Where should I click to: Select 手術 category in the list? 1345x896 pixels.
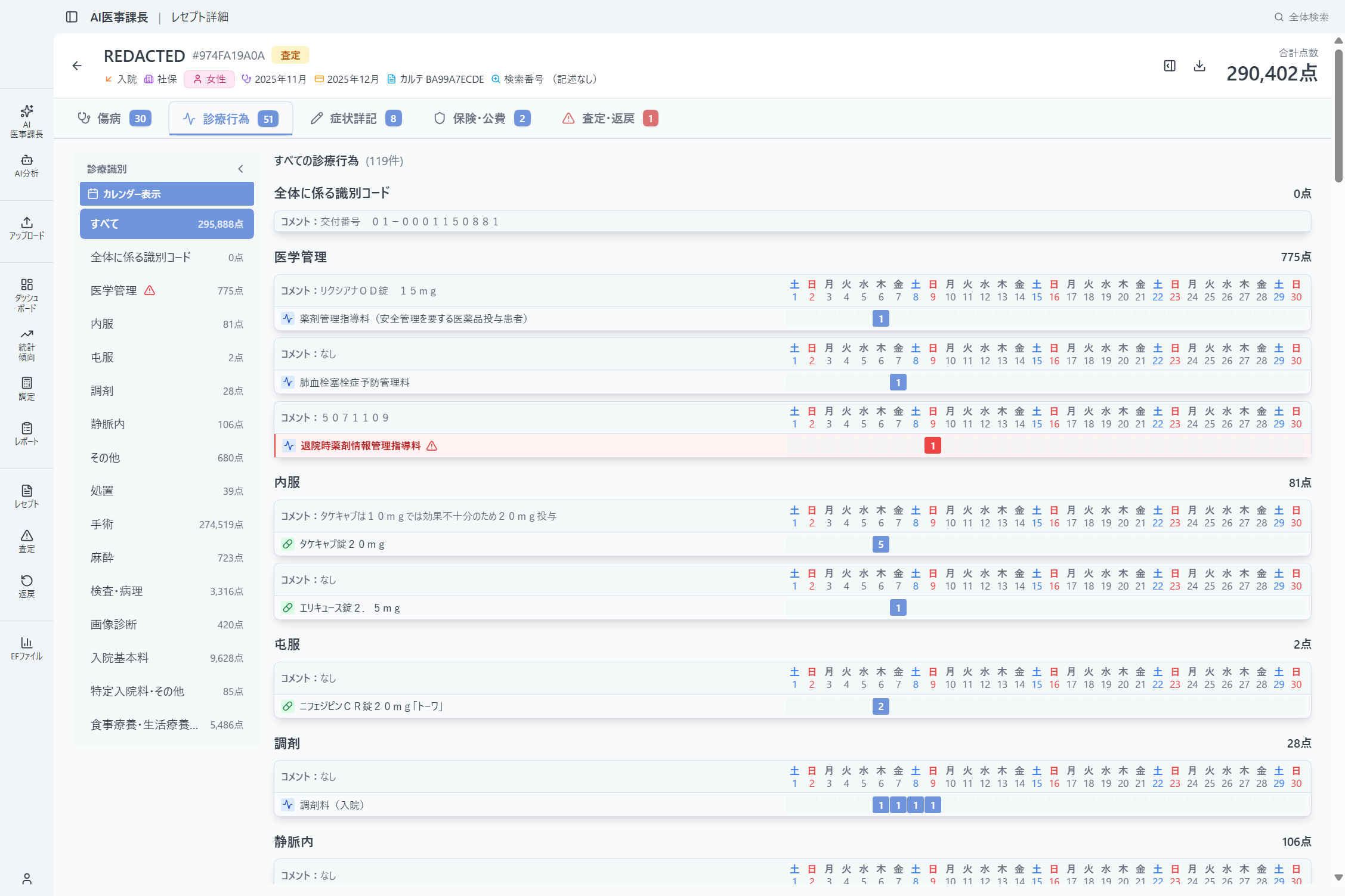pos(166,524)
